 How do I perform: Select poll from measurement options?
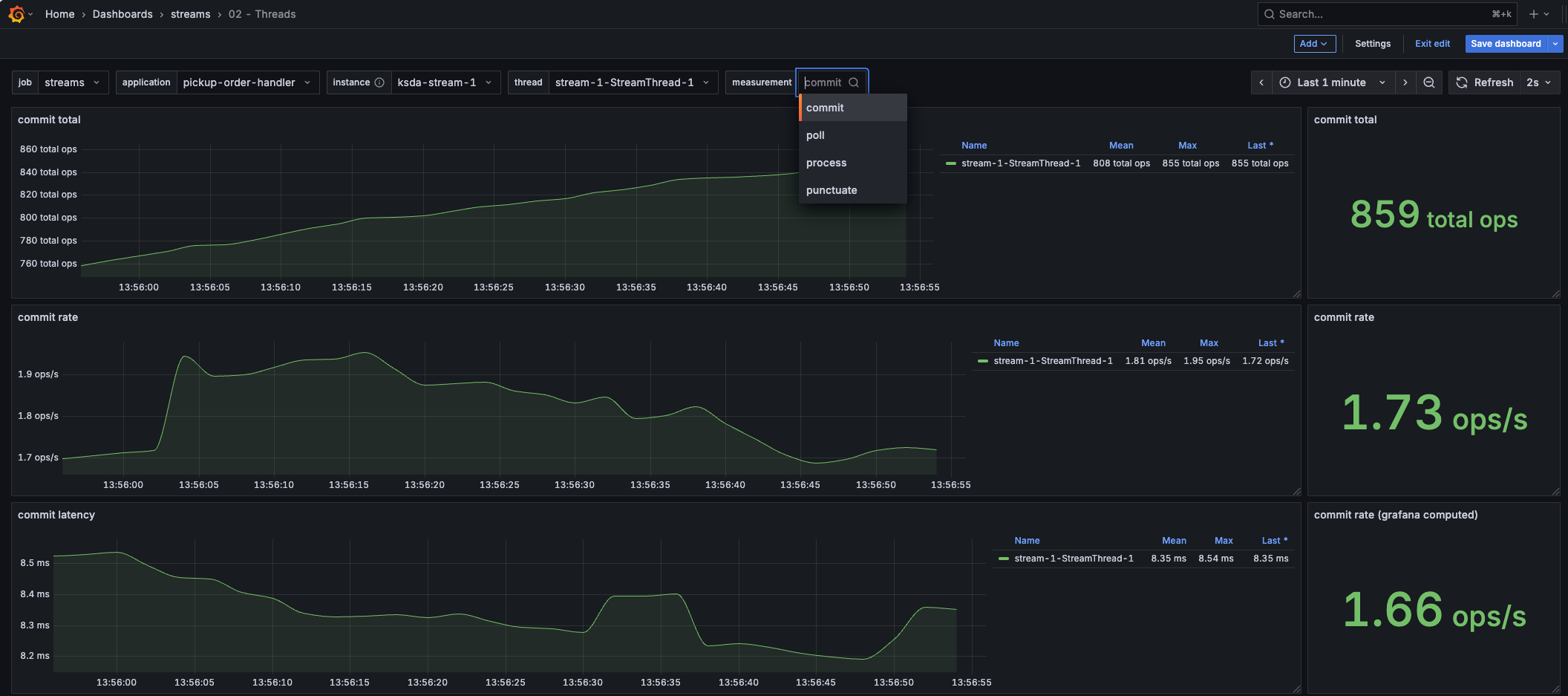pyautogui.click(x=815, y=135)
